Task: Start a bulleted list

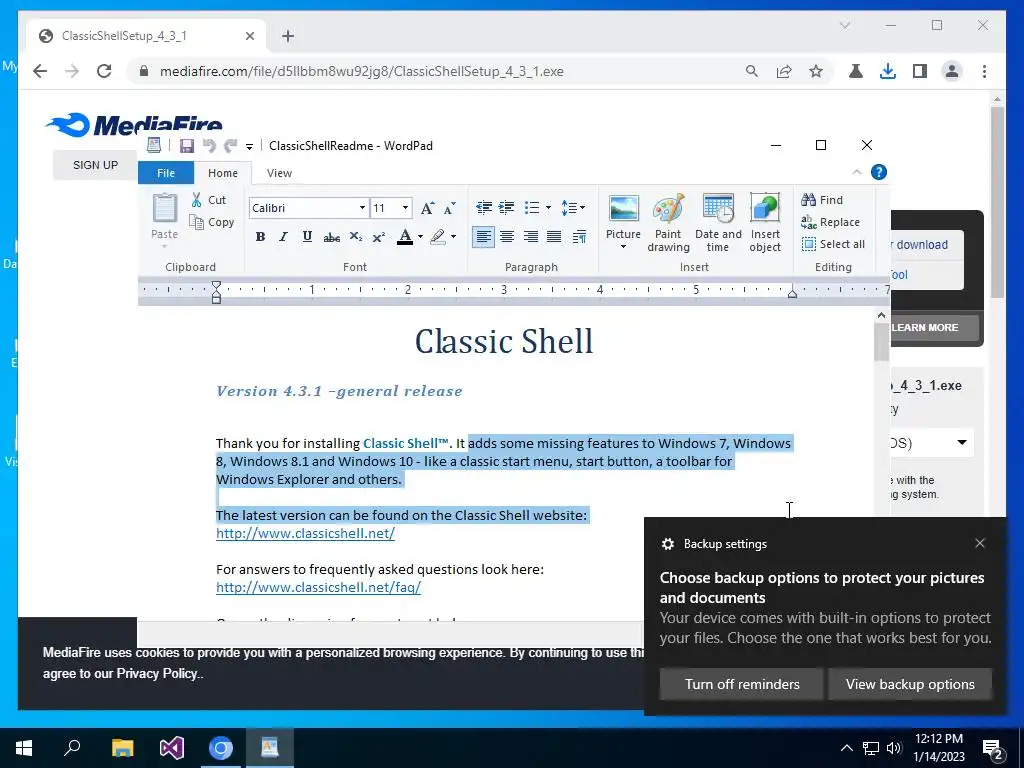Action: point(532,208)
